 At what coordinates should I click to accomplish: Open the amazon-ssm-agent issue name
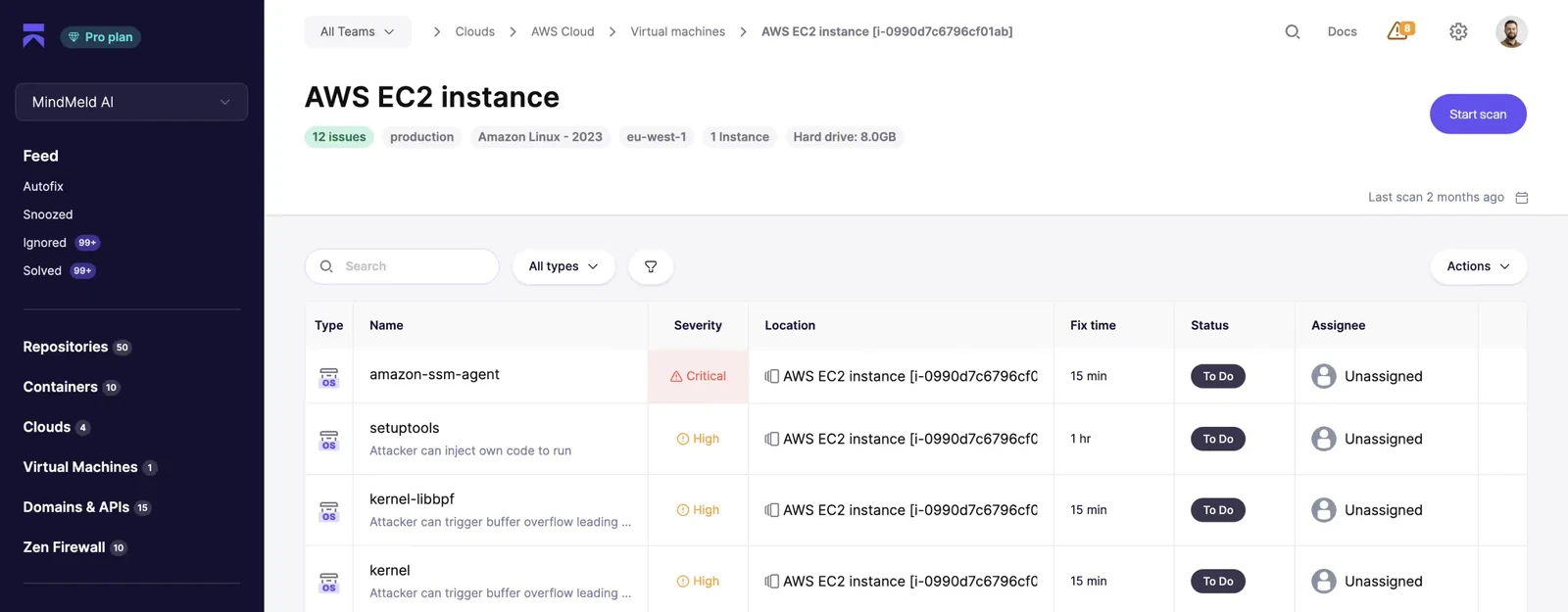point(434,374)
